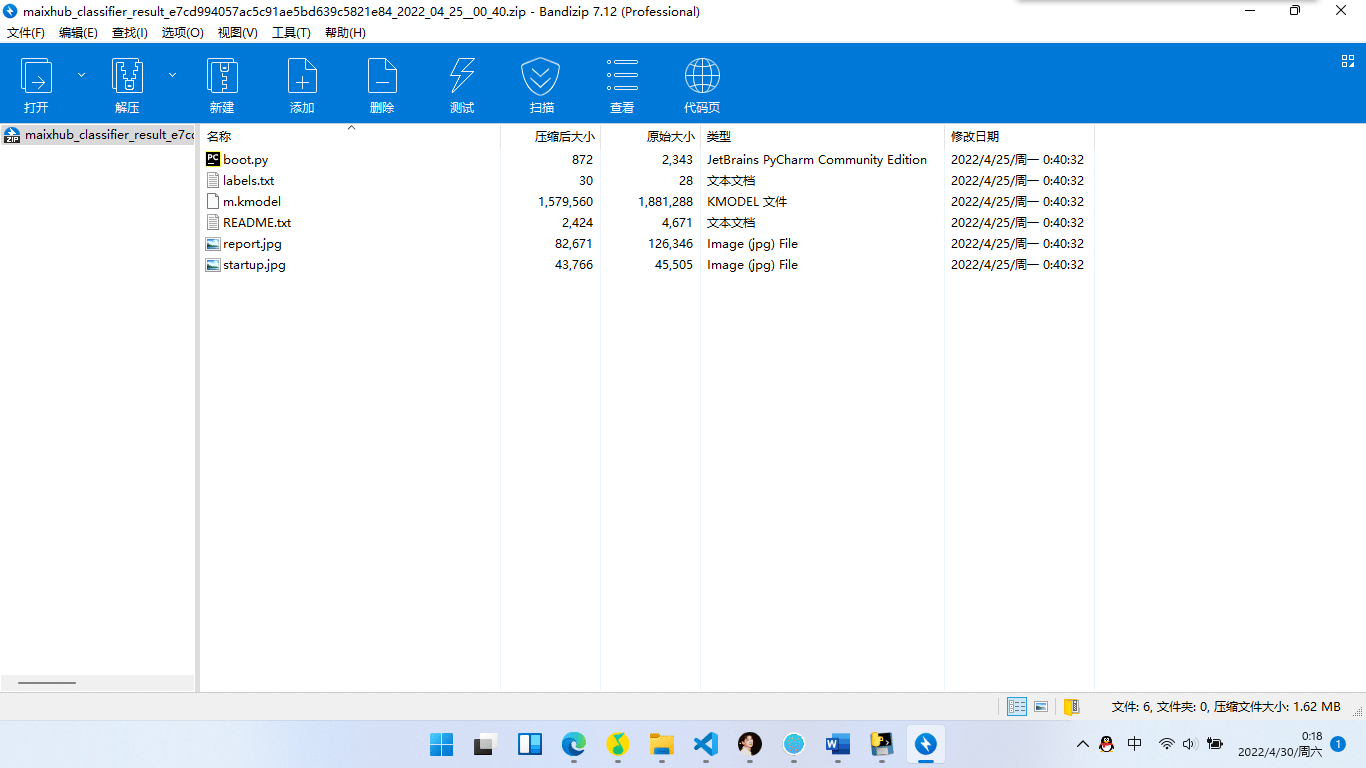Switch to details view in status bar

[1017, 707]
